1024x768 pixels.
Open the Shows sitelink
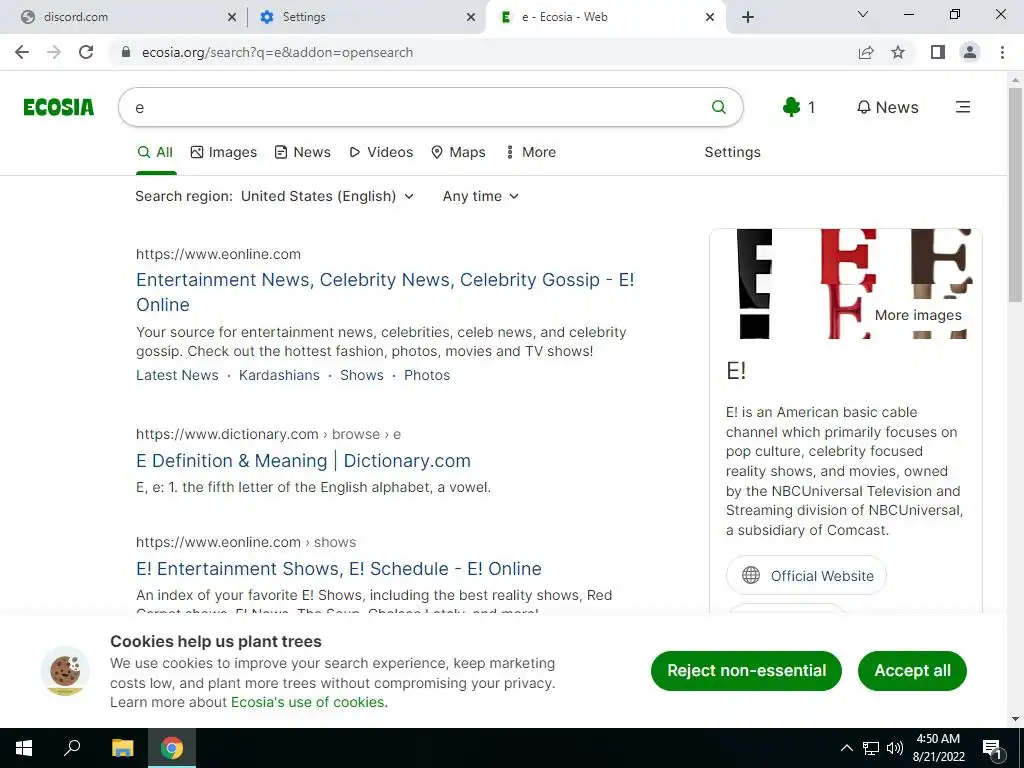click(x=361, y=375)
